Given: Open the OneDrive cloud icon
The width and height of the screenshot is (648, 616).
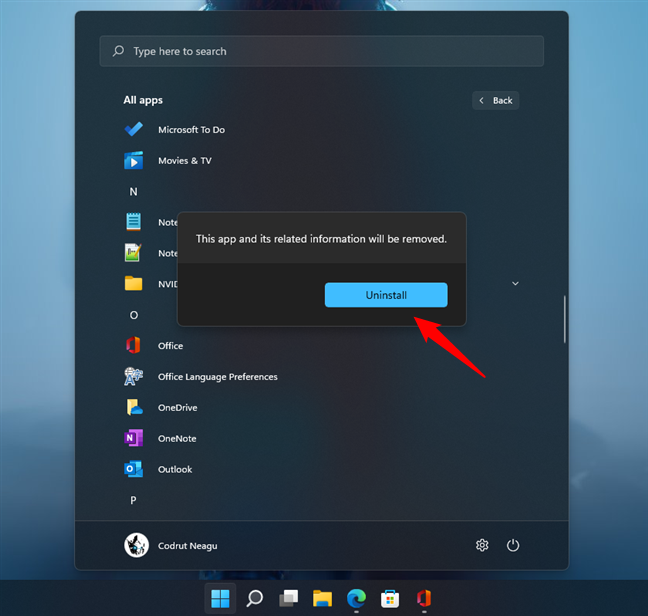Looking at the screenshot, I should click(x=134, y=407).
